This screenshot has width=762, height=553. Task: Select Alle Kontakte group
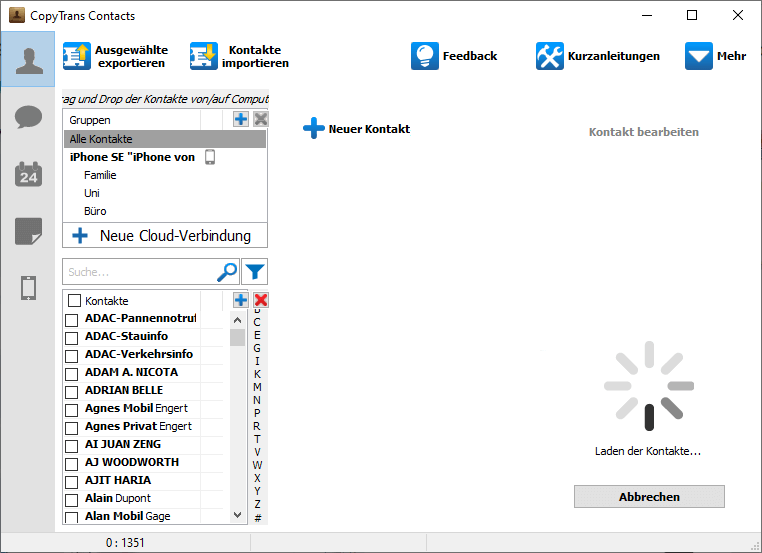click(x=165, y=139)
